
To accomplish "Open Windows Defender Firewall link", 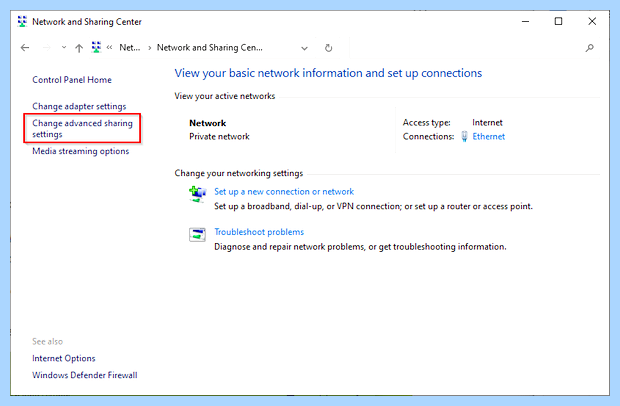I will 85,375.
